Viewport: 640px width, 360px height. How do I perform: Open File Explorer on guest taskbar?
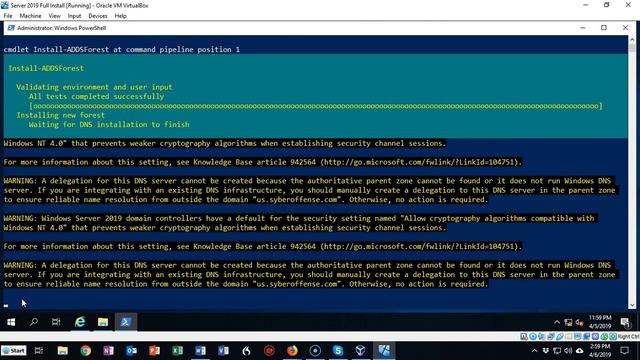click(102, 322)
